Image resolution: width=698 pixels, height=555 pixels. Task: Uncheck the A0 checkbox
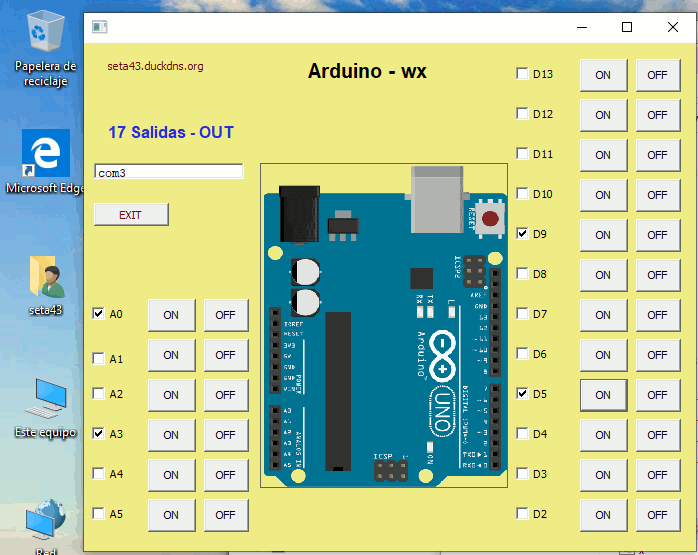coord(98,314)
